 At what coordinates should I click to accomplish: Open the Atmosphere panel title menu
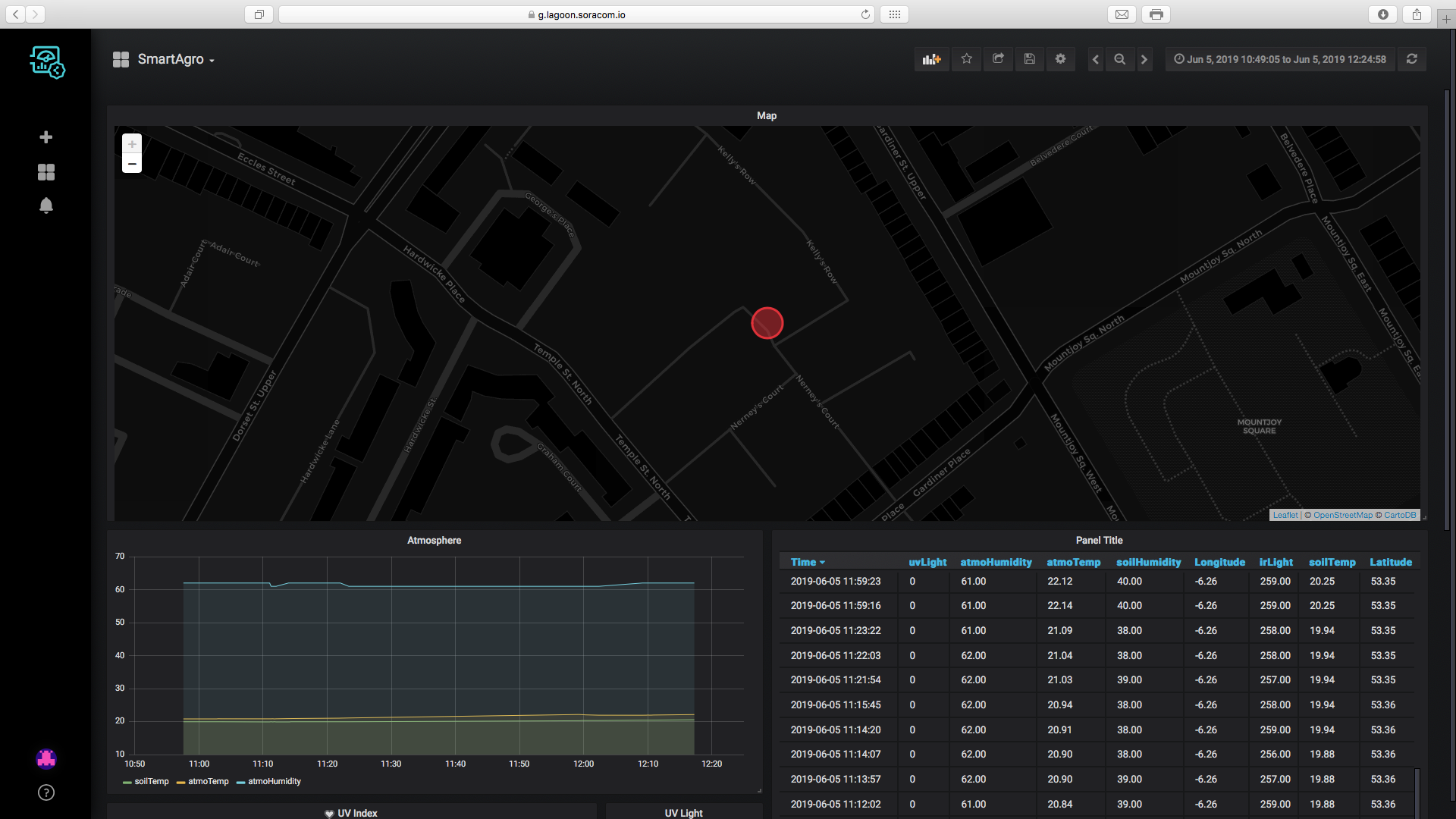pos(434,540)
